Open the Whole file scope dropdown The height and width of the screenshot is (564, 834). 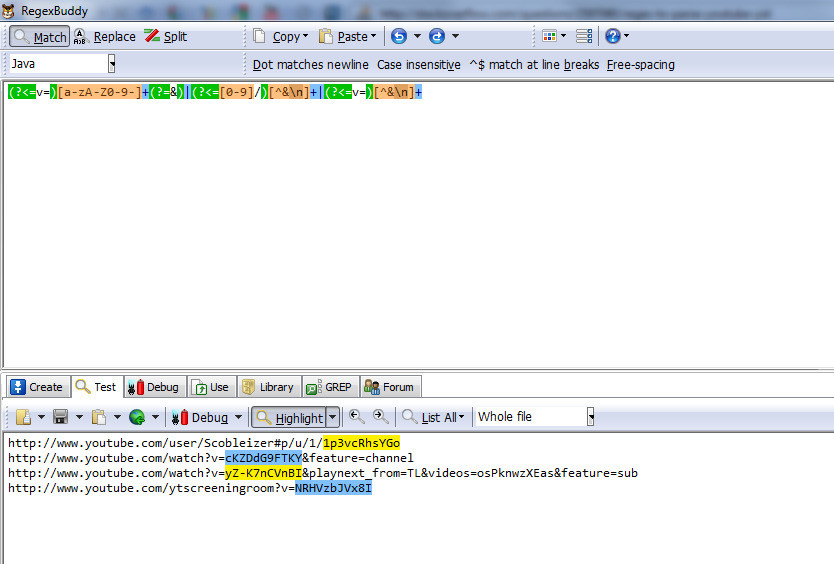point(590,417)
